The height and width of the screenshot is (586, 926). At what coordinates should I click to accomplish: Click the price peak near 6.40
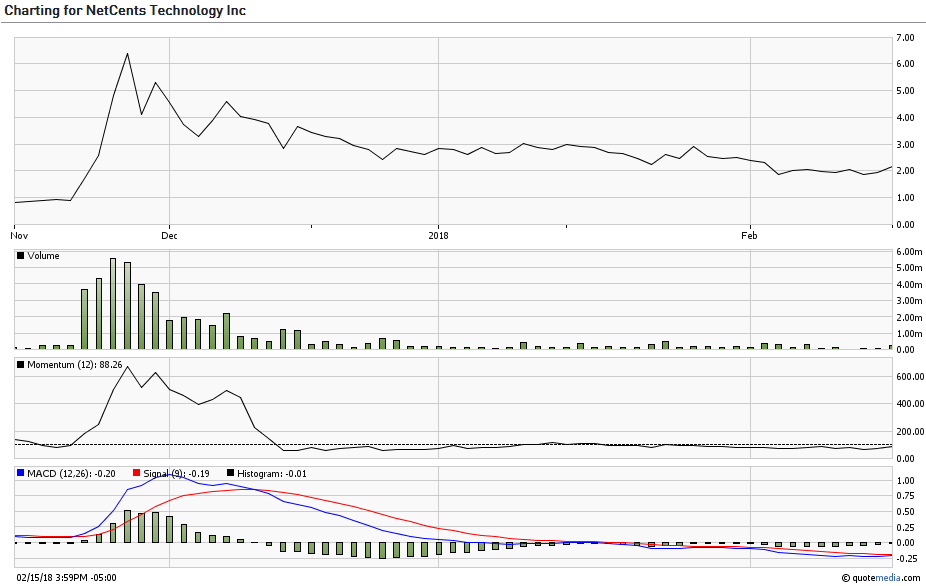127,54
